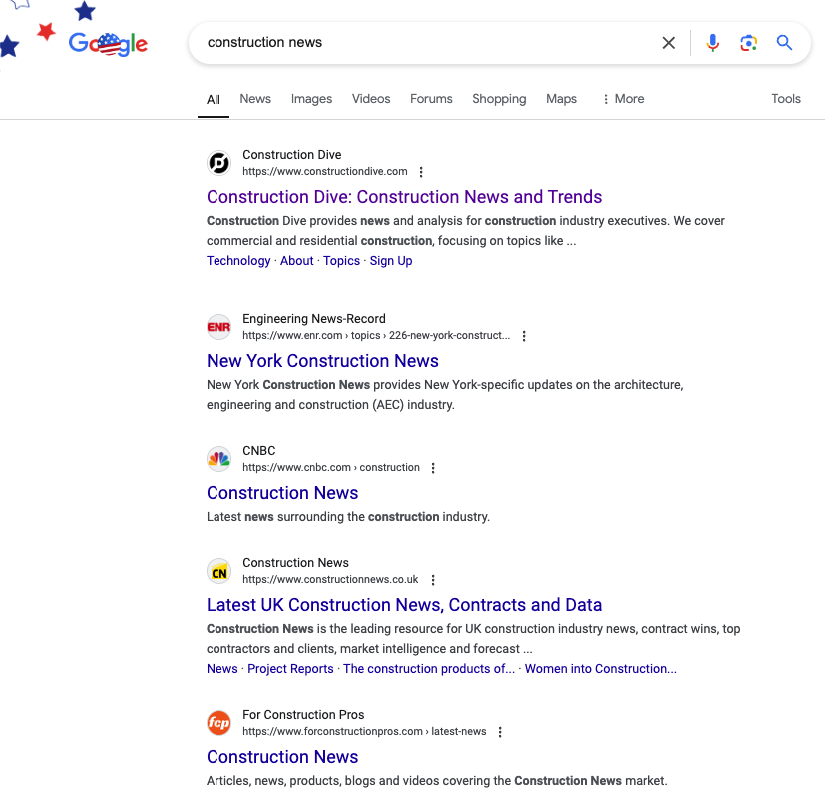Open Google Lens image search icon
Image resolution: width=825 pixels, height=804 pixels.
click(x=748, y=43)
